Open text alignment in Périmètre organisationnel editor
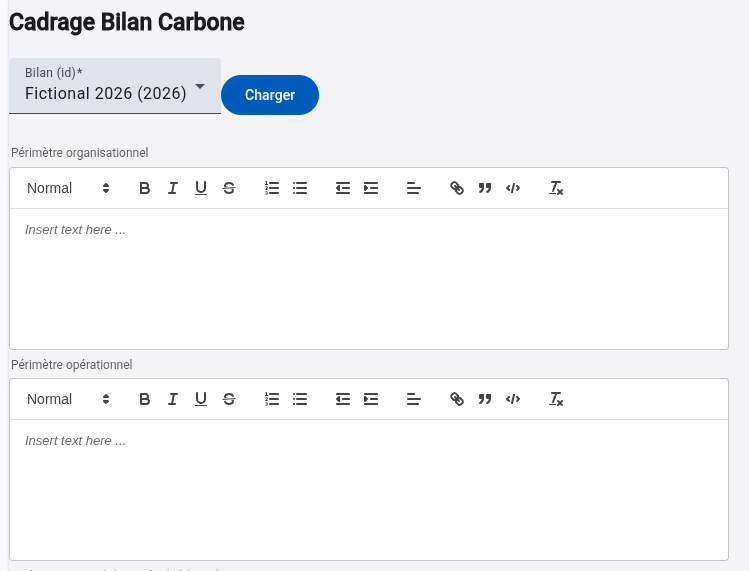The height and width of the screenshot is (571, 749). click(x=414, y=188)
